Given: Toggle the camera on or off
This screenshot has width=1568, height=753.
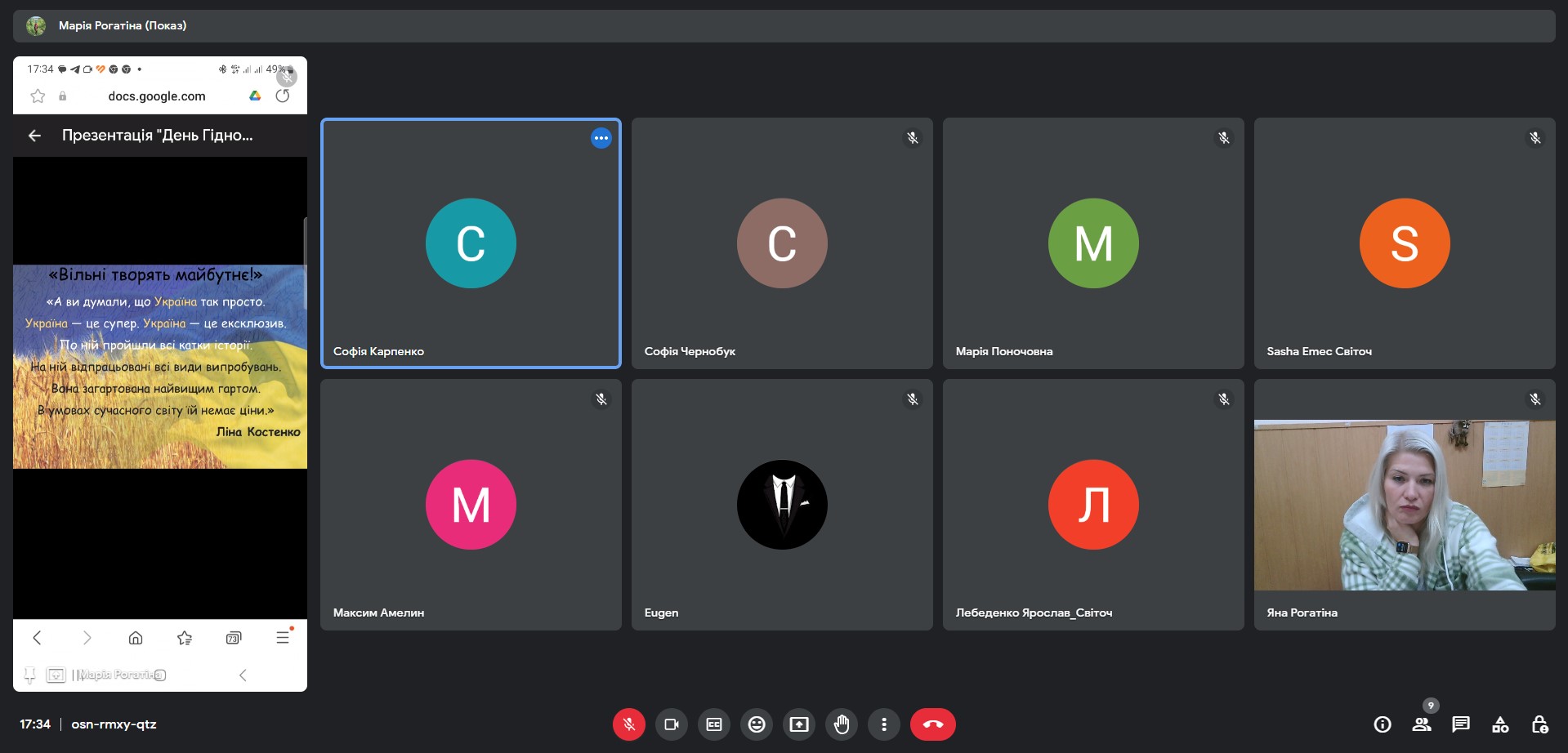Looking at the screenshot, I should coord(671,724).
